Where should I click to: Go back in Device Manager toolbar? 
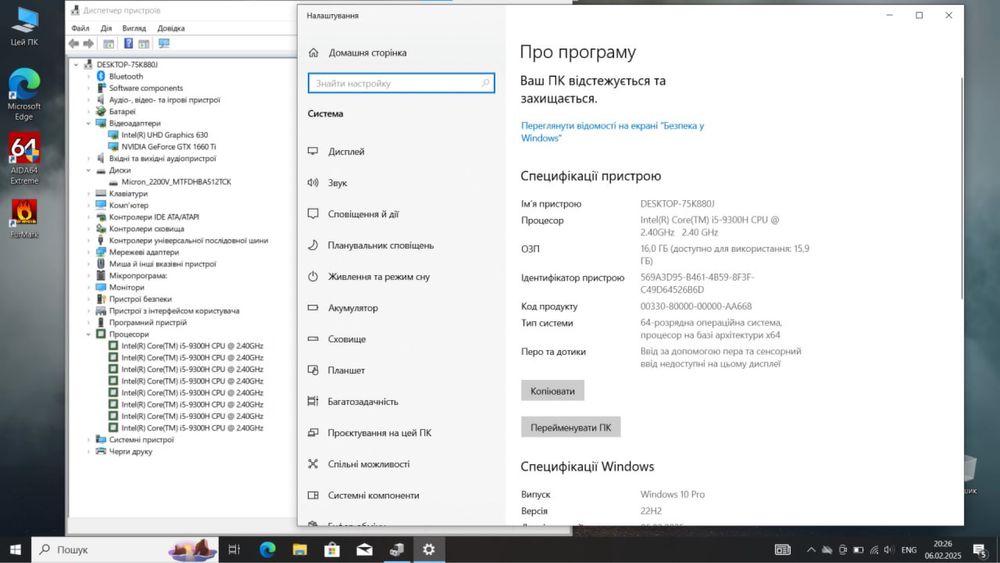click(74, 43)
